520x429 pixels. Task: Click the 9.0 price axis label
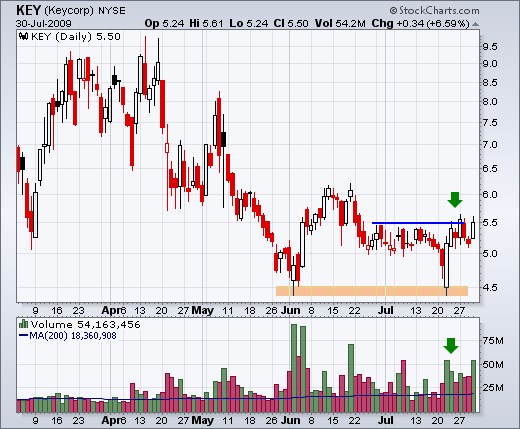tap(490, 64)
